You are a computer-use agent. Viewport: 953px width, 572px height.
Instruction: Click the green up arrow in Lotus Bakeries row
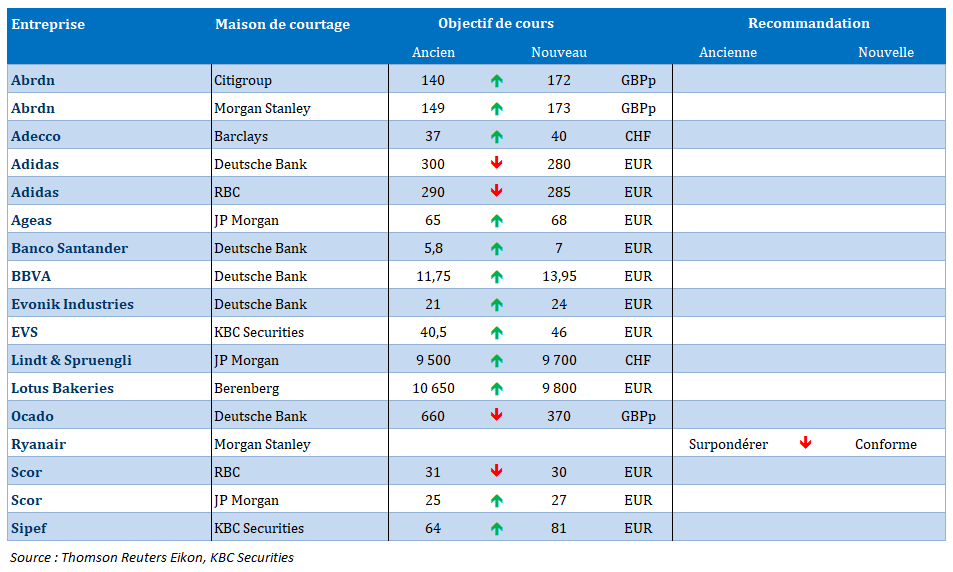tap(497, 388)
